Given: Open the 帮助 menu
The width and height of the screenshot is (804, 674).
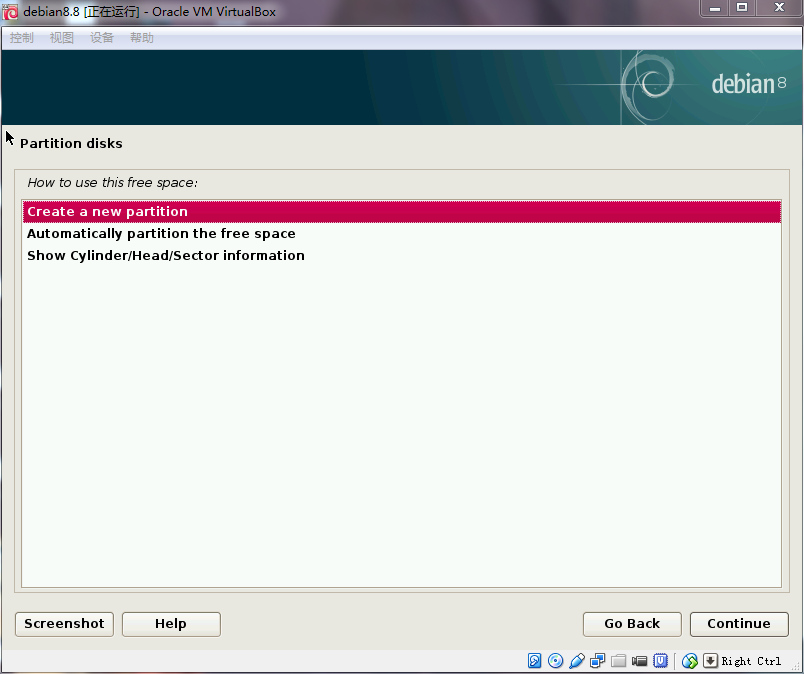Looking at the screenshot, I should (x=142, y=38).
